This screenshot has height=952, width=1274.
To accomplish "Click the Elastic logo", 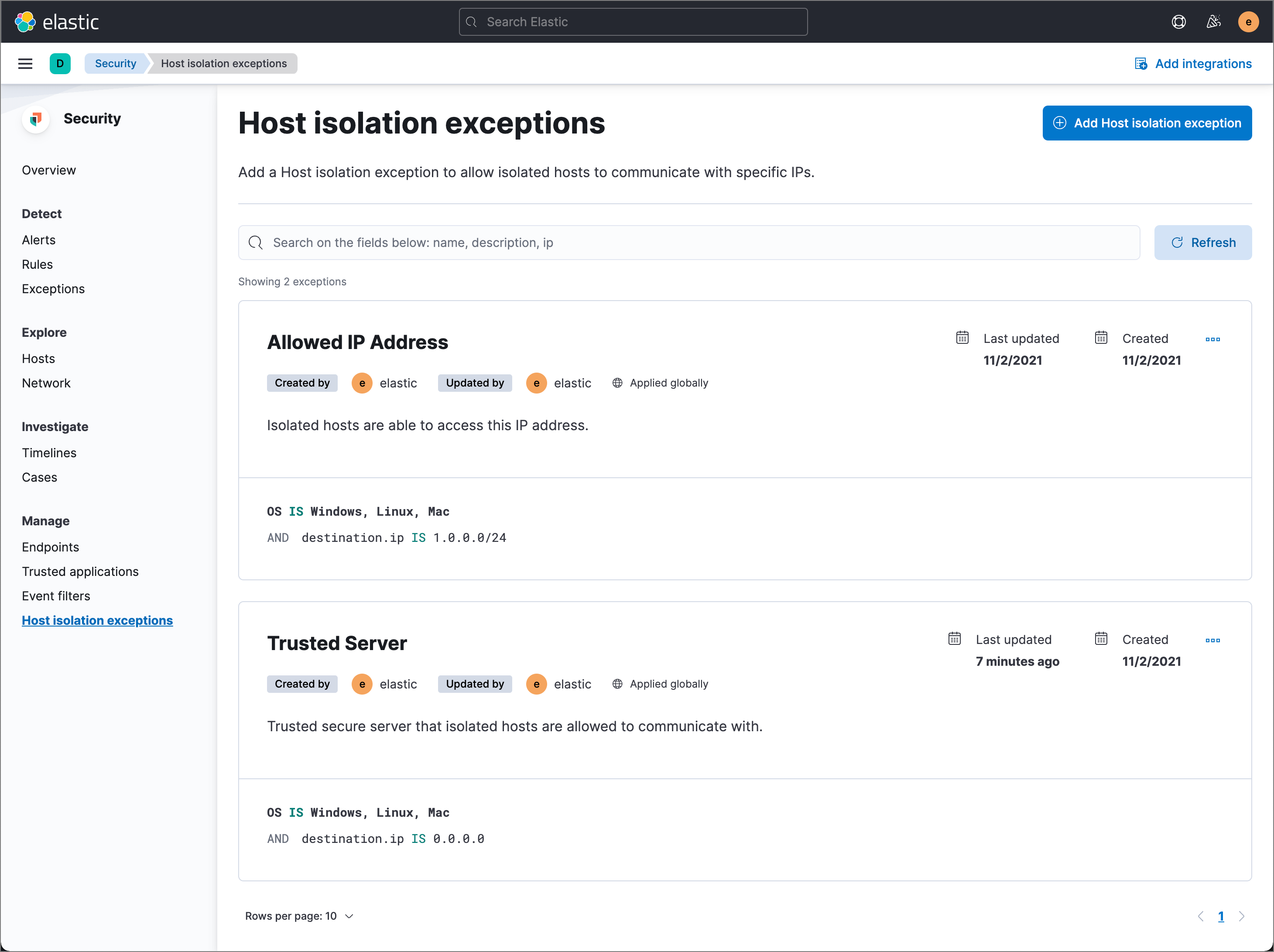I will click(x=56, y=22).
